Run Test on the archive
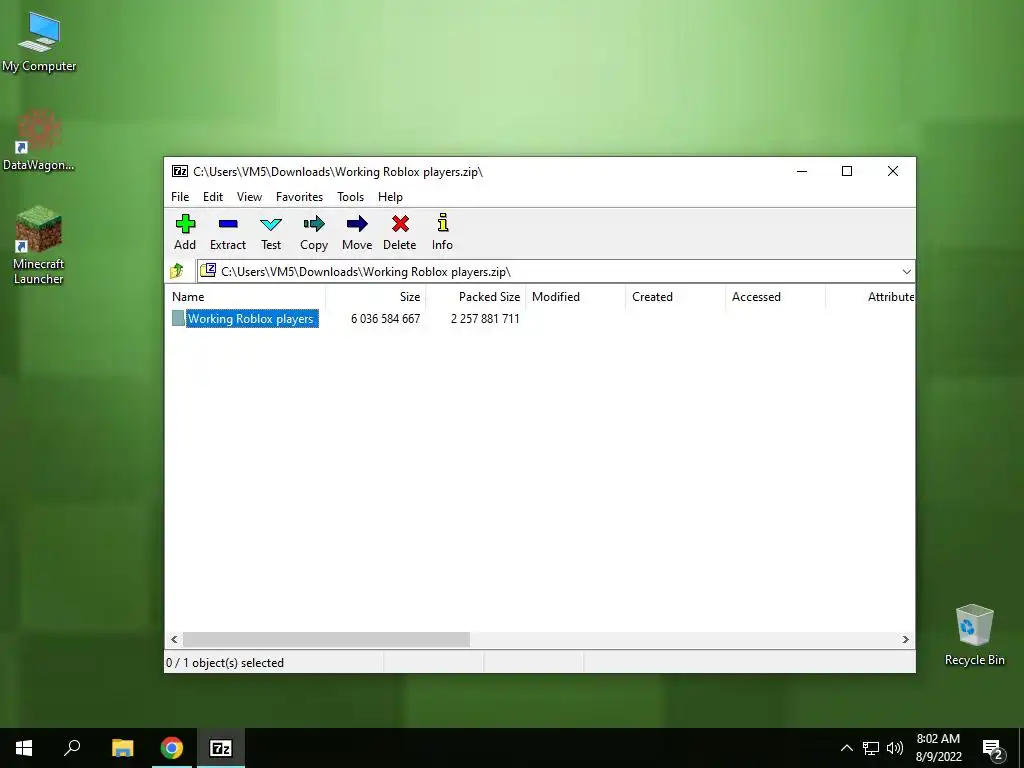1024x768 pixels. (x=271, y=232)
